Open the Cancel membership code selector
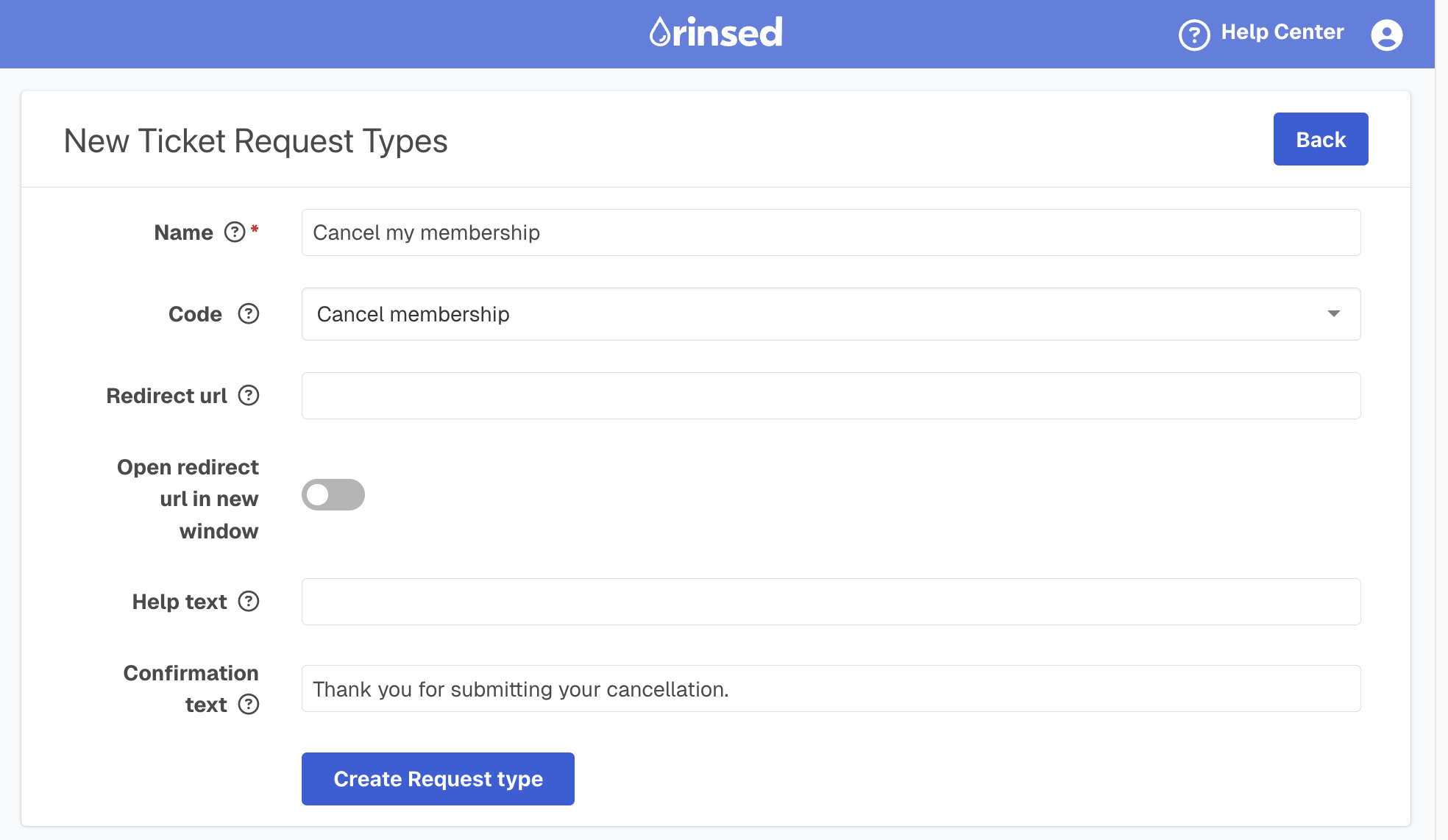 [x=831, y=314]
